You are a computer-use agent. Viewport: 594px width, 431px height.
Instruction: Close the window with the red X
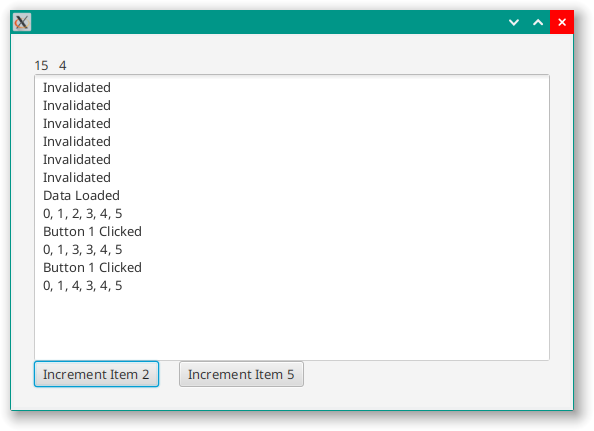click(x=562, y=22)
